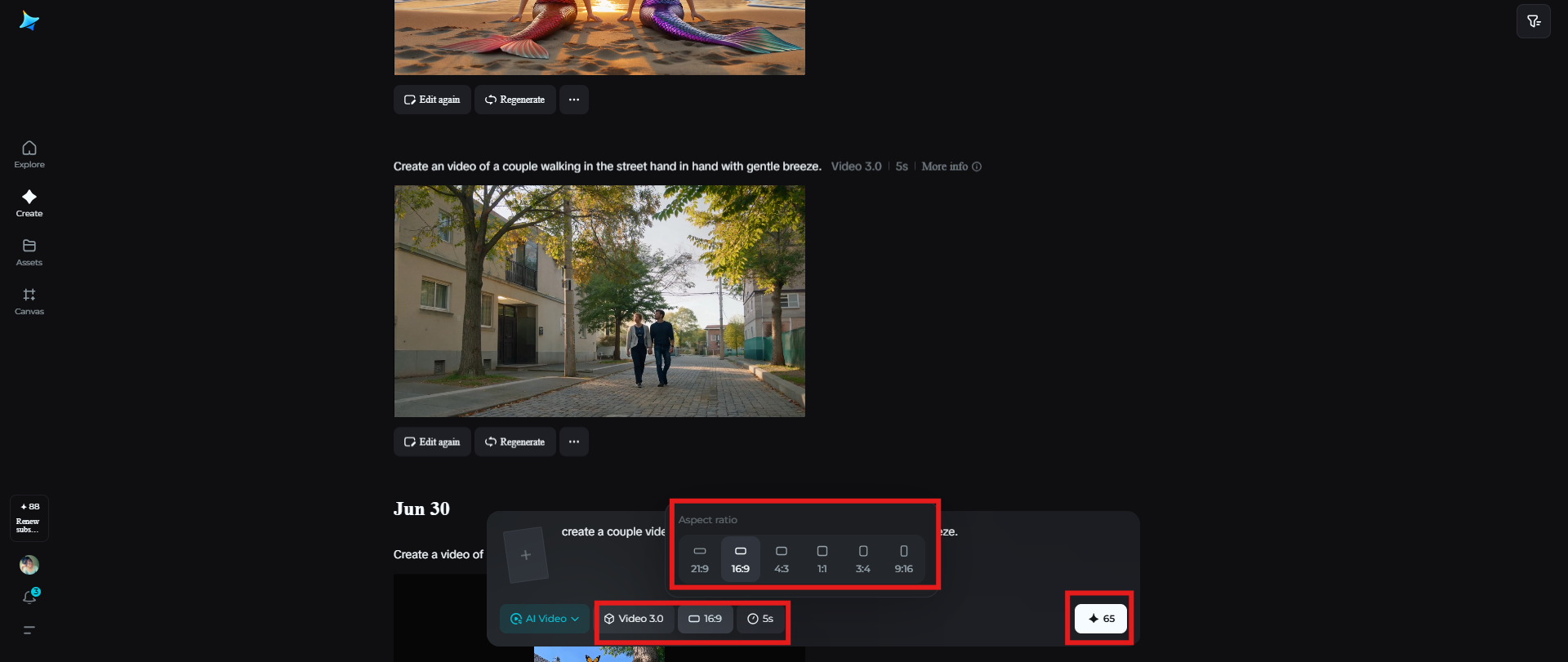Click the 88 credits Renew subscription badge
The width and height of the screenshot is (1568, 662).
point(29,518)
